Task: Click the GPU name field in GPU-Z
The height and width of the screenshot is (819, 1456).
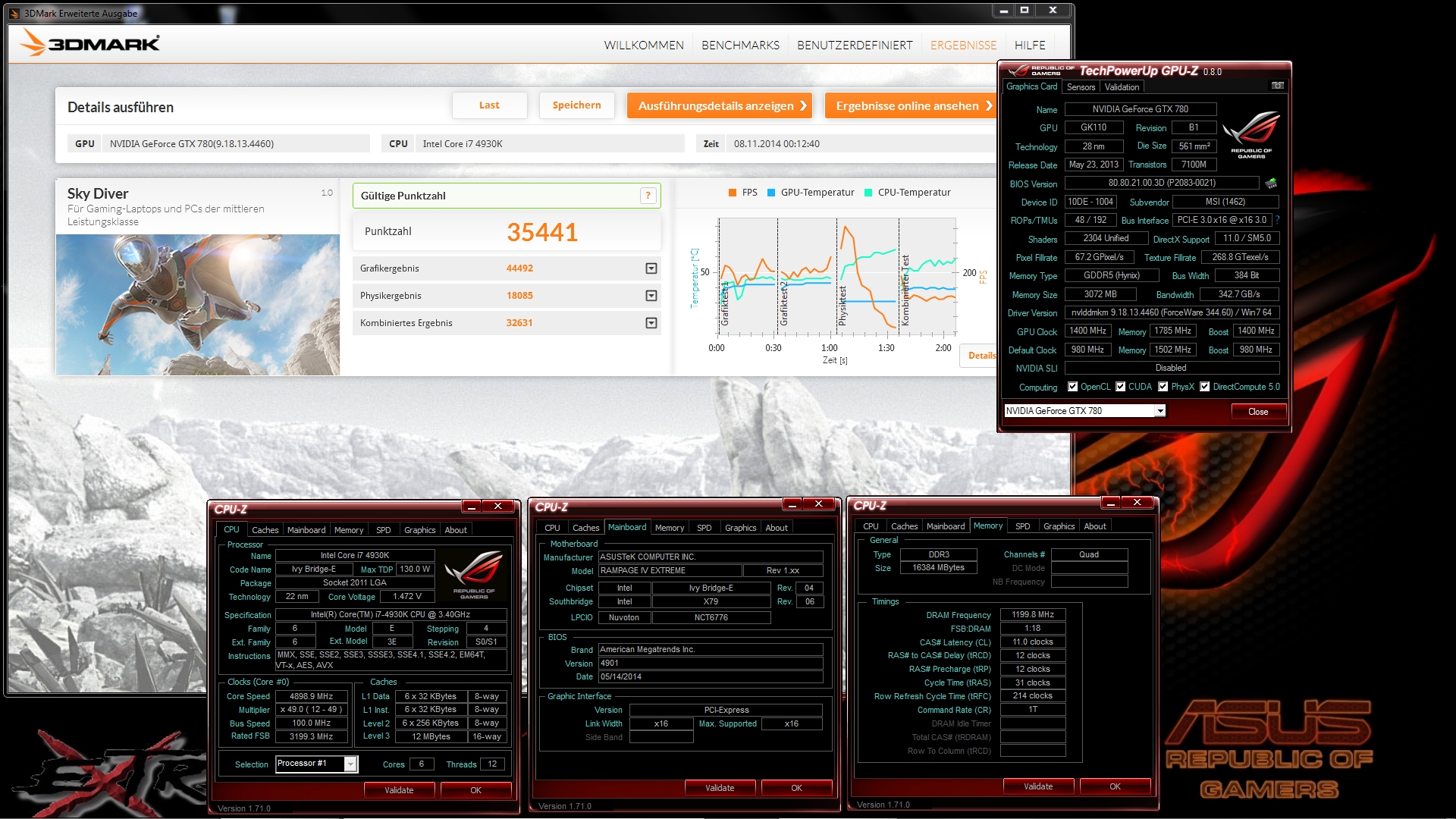Action: point(1140,109)
